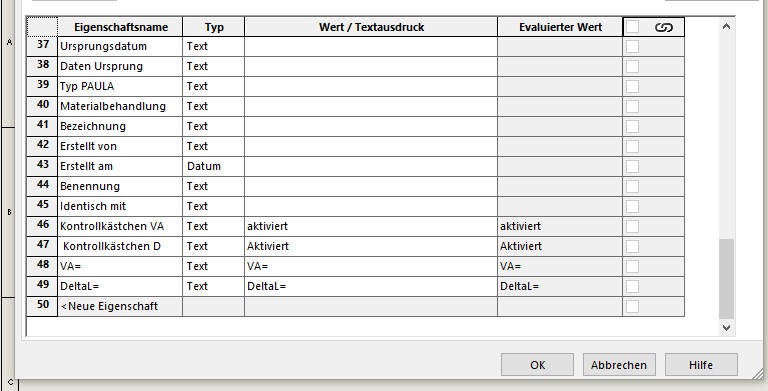The image size is (768, 391).
Task: Click the OK button
Action: pos(537,365)
